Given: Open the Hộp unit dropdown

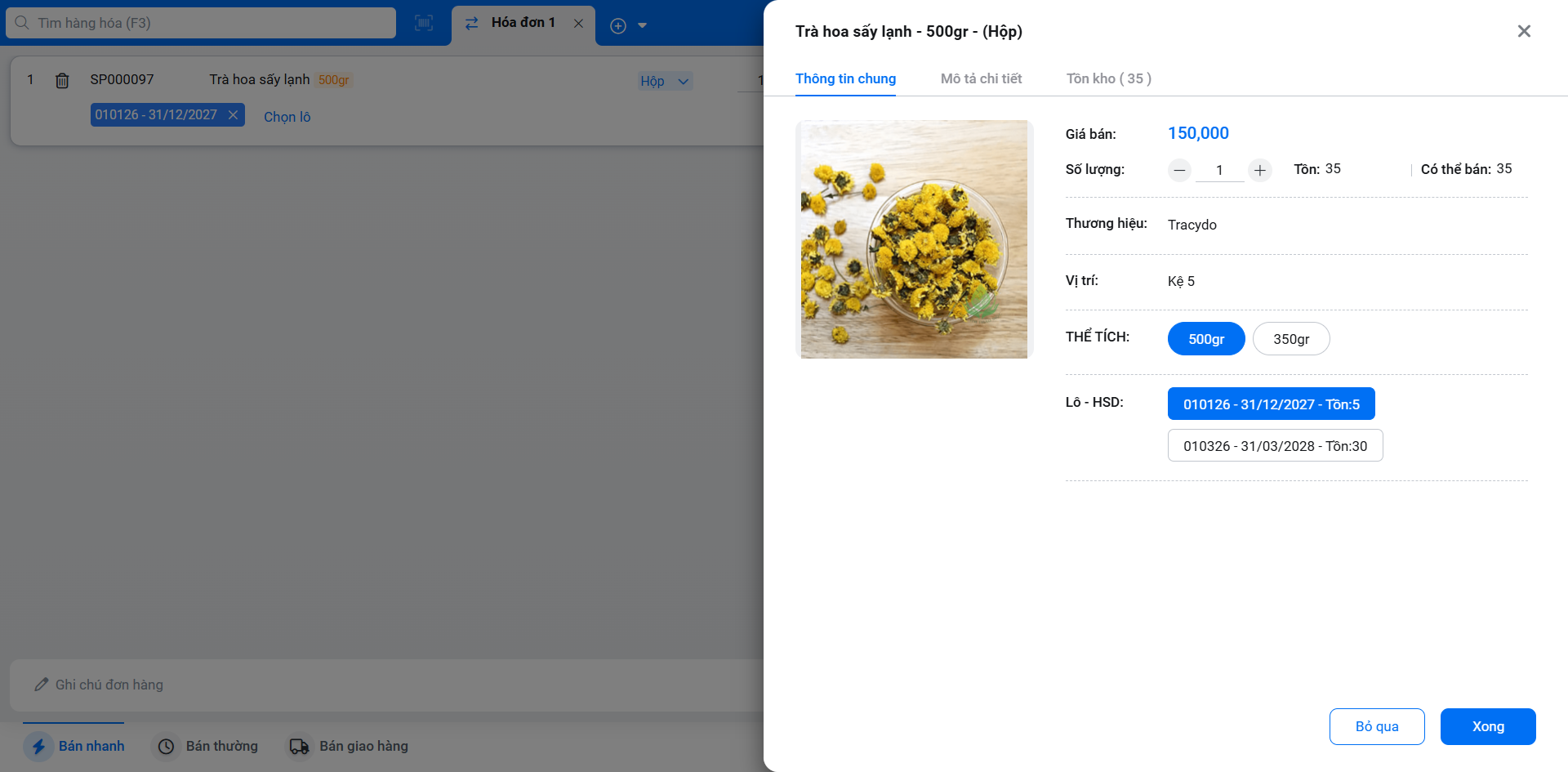Looking at the screenshot, I should pos(665,81).
